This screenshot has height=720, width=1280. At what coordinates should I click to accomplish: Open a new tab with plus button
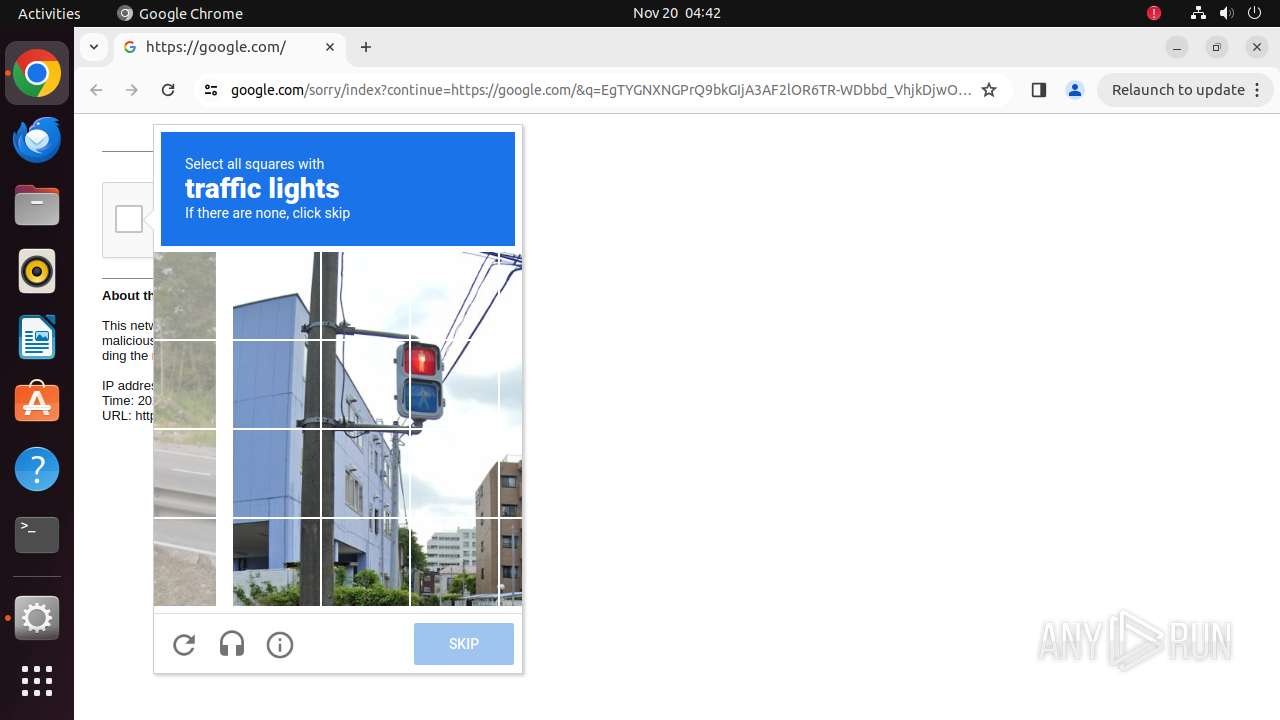(x=366, y=47)
